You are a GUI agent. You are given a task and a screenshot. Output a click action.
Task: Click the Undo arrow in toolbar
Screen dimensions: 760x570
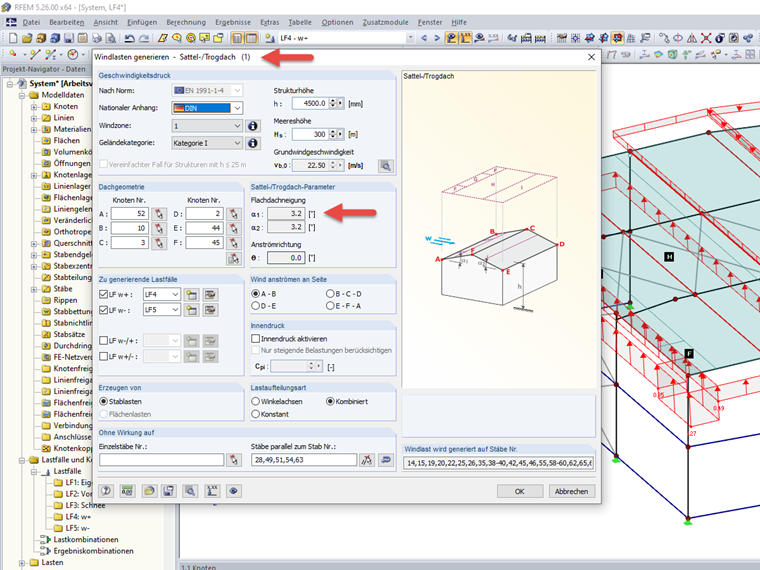click(129, 38)
